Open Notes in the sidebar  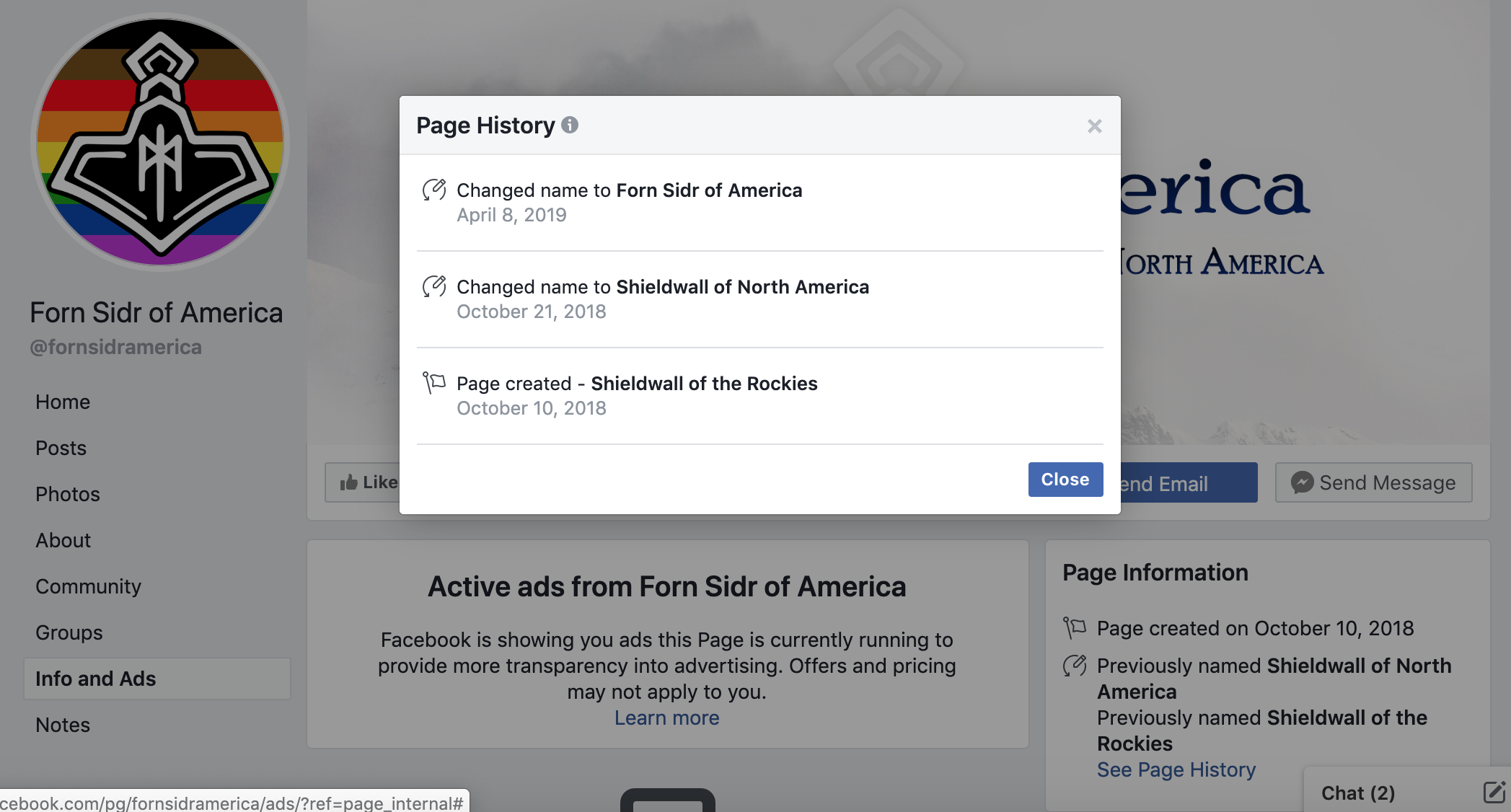(63, 725)
